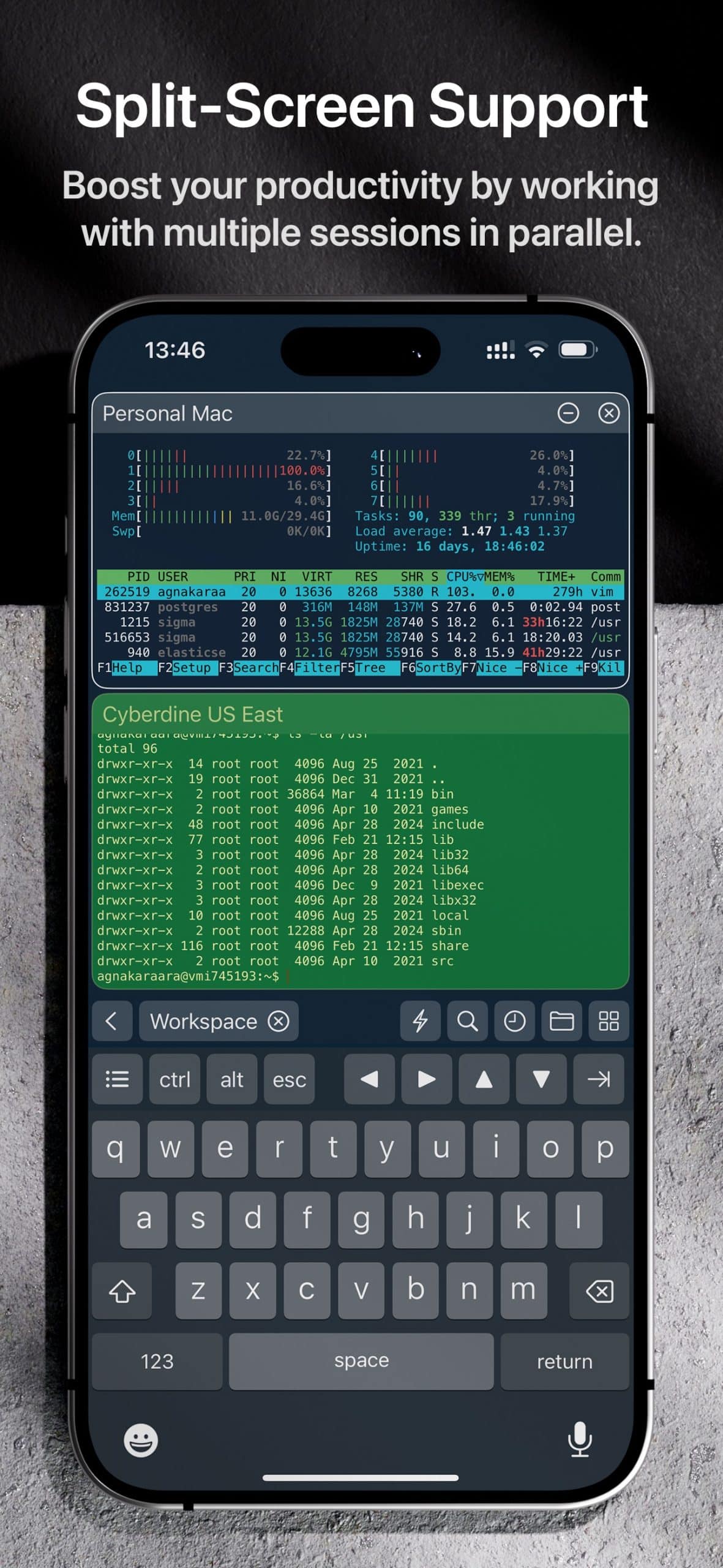The width and height of the screenshot is (723, 1568).
Task: Click CPU core 1 bar at 100.0%
Action: [230, 470]
